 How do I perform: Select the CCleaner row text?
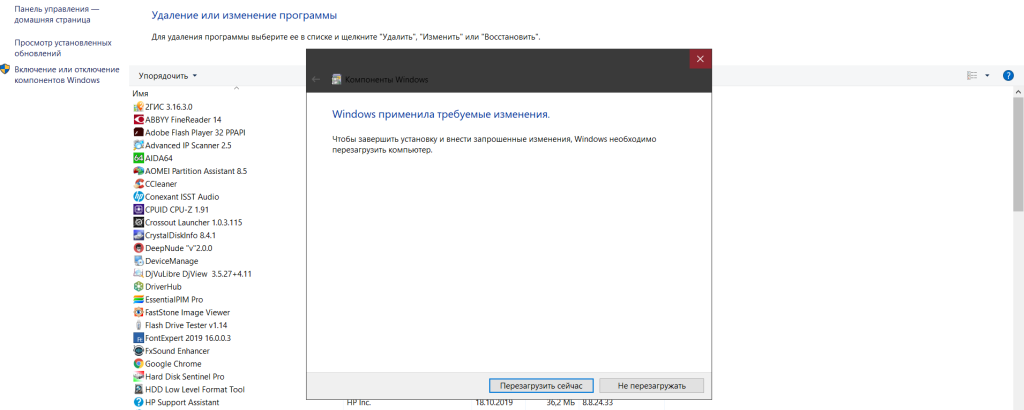pyautogui.click(x=161, y=183)
